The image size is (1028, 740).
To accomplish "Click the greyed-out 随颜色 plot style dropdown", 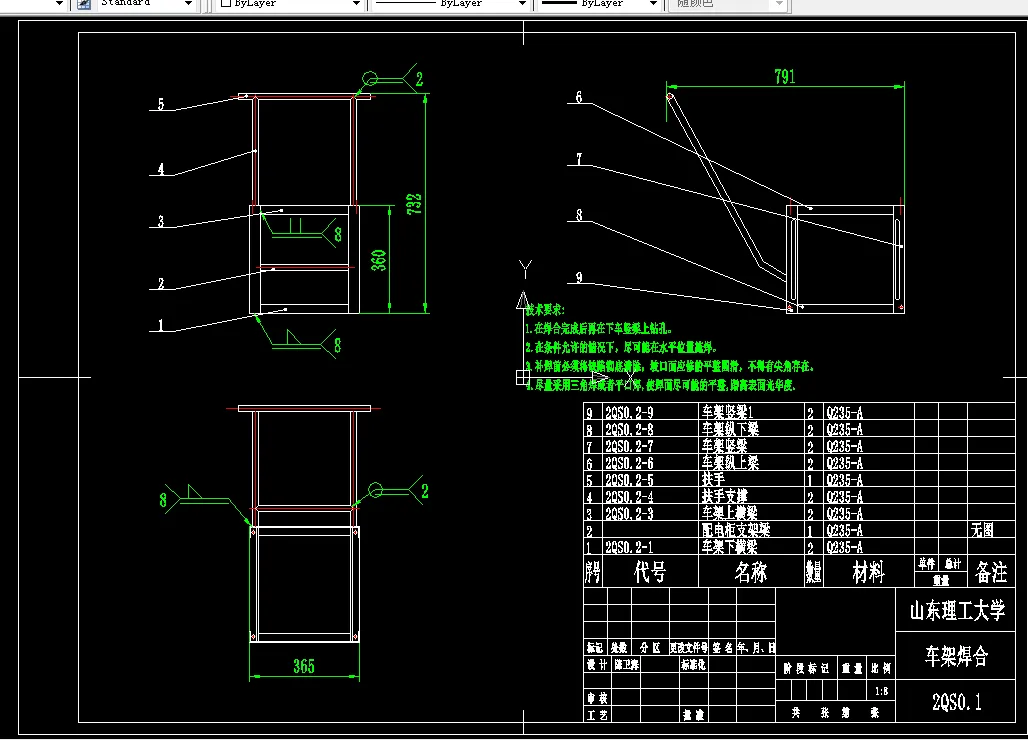I will tap(728, 3).
